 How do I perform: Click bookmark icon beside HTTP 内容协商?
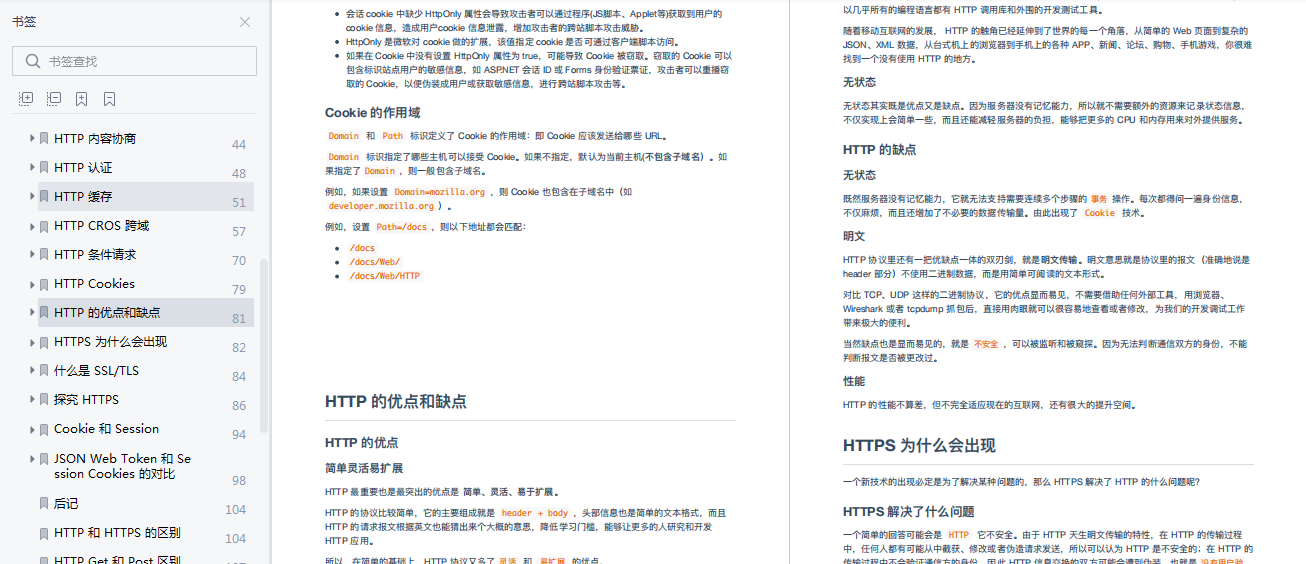[x=44, y=138]
